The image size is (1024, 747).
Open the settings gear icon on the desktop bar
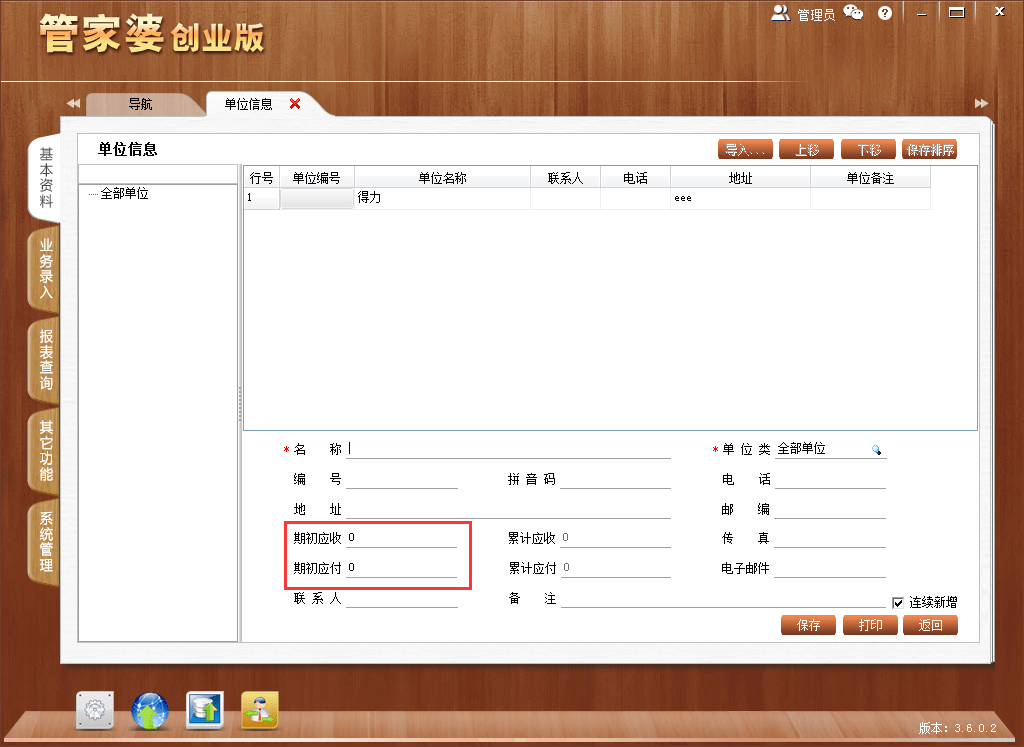pyautogui.click(x=94, y=710)
